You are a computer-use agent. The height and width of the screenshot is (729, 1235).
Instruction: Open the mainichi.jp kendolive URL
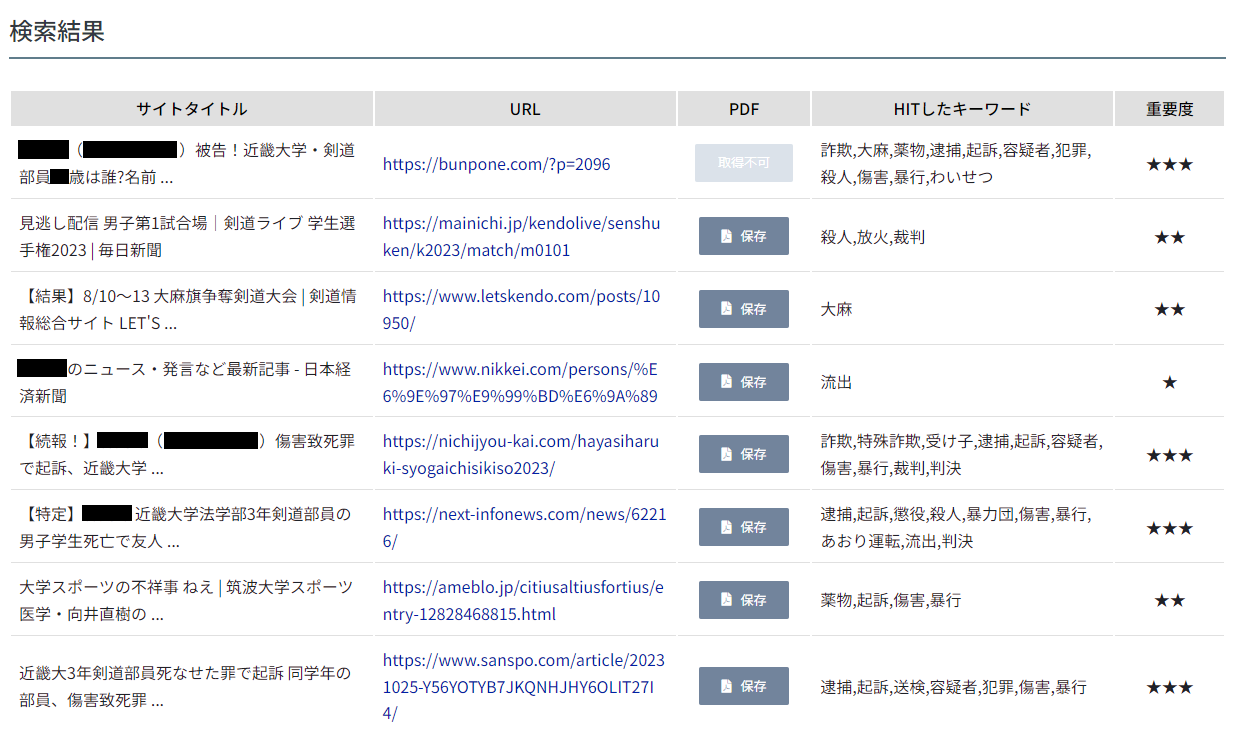(x=521, y=237)
